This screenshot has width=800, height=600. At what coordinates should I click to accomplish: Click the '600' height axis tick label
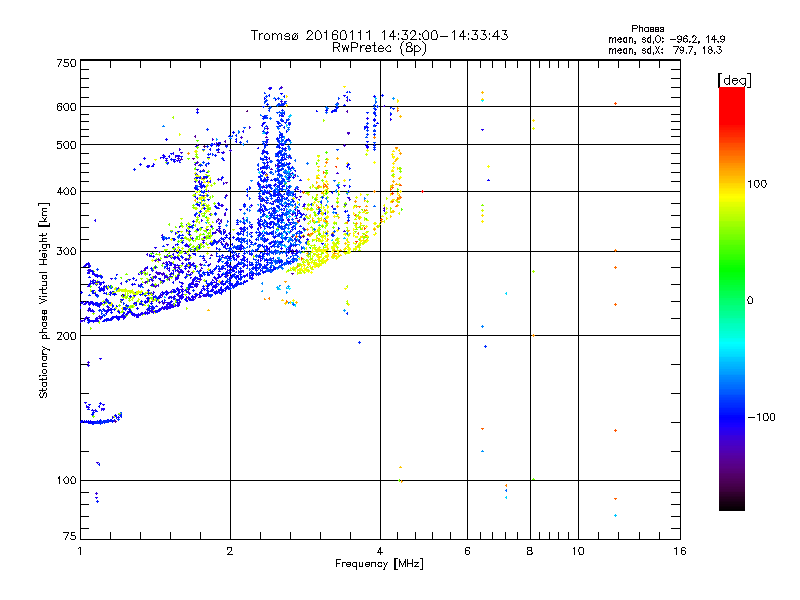pyautogui.click(x=66, y=107)
